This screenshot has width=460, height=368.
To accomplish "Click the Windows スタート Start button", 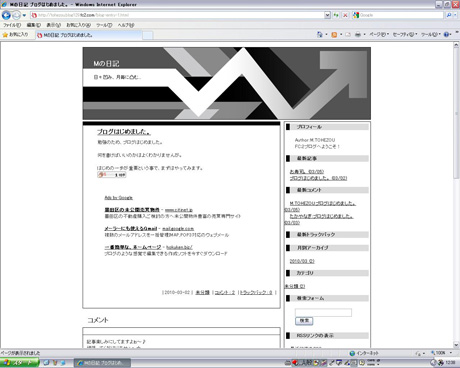I will pos(19,363).
